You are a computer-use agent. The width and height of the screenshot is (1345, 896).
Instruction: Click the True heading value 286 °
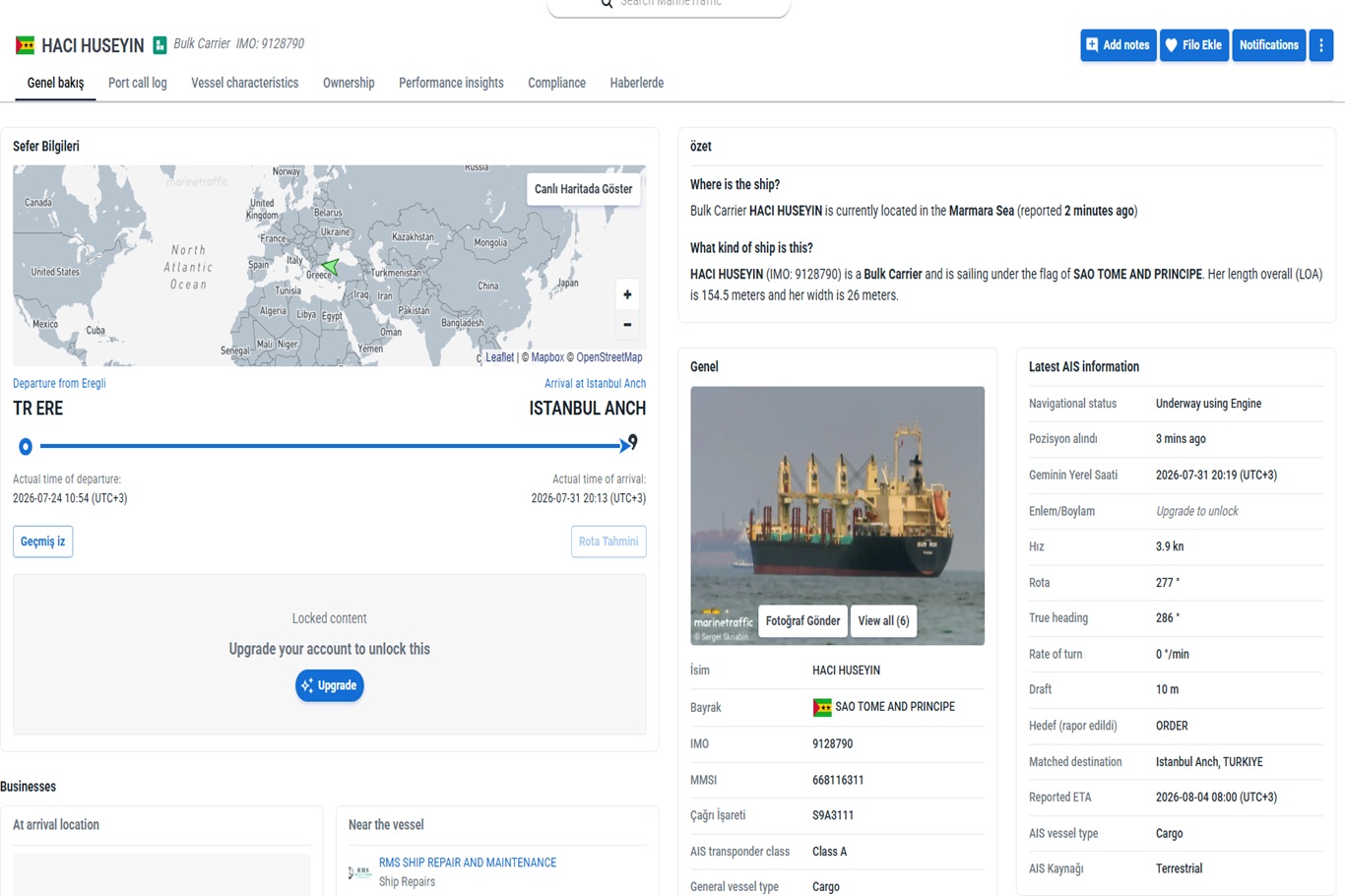tap(1168, 618)
